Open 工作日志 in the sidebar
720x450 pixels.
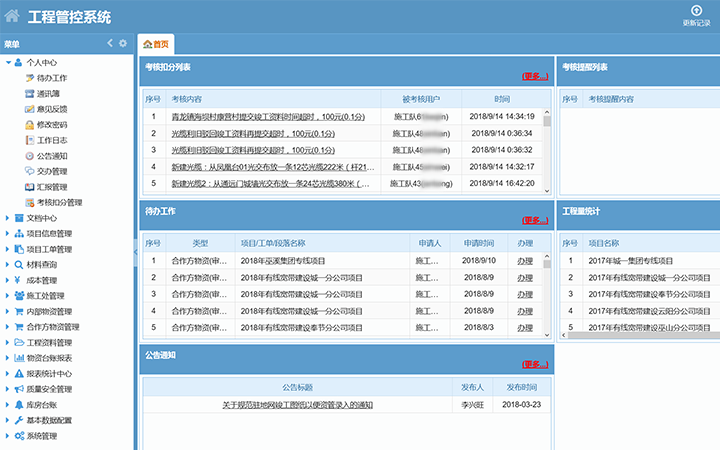point(51,140)
